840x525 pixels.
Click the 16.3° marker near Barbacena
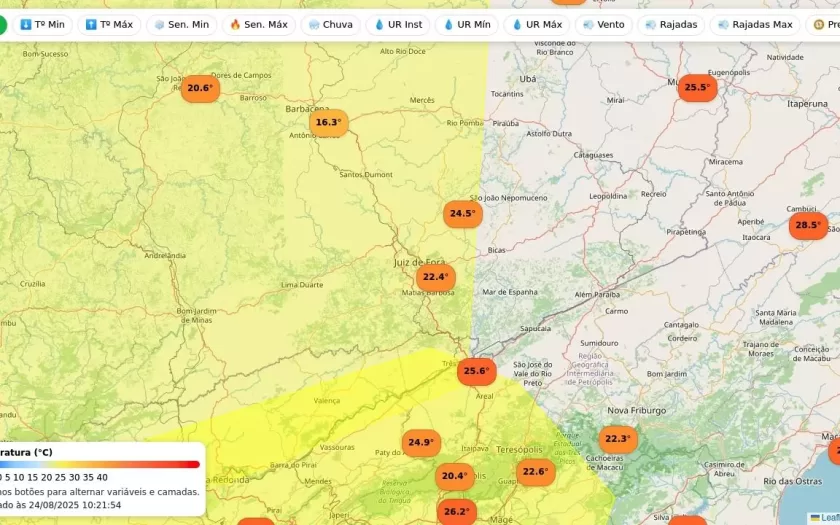(x=328, y=123)
